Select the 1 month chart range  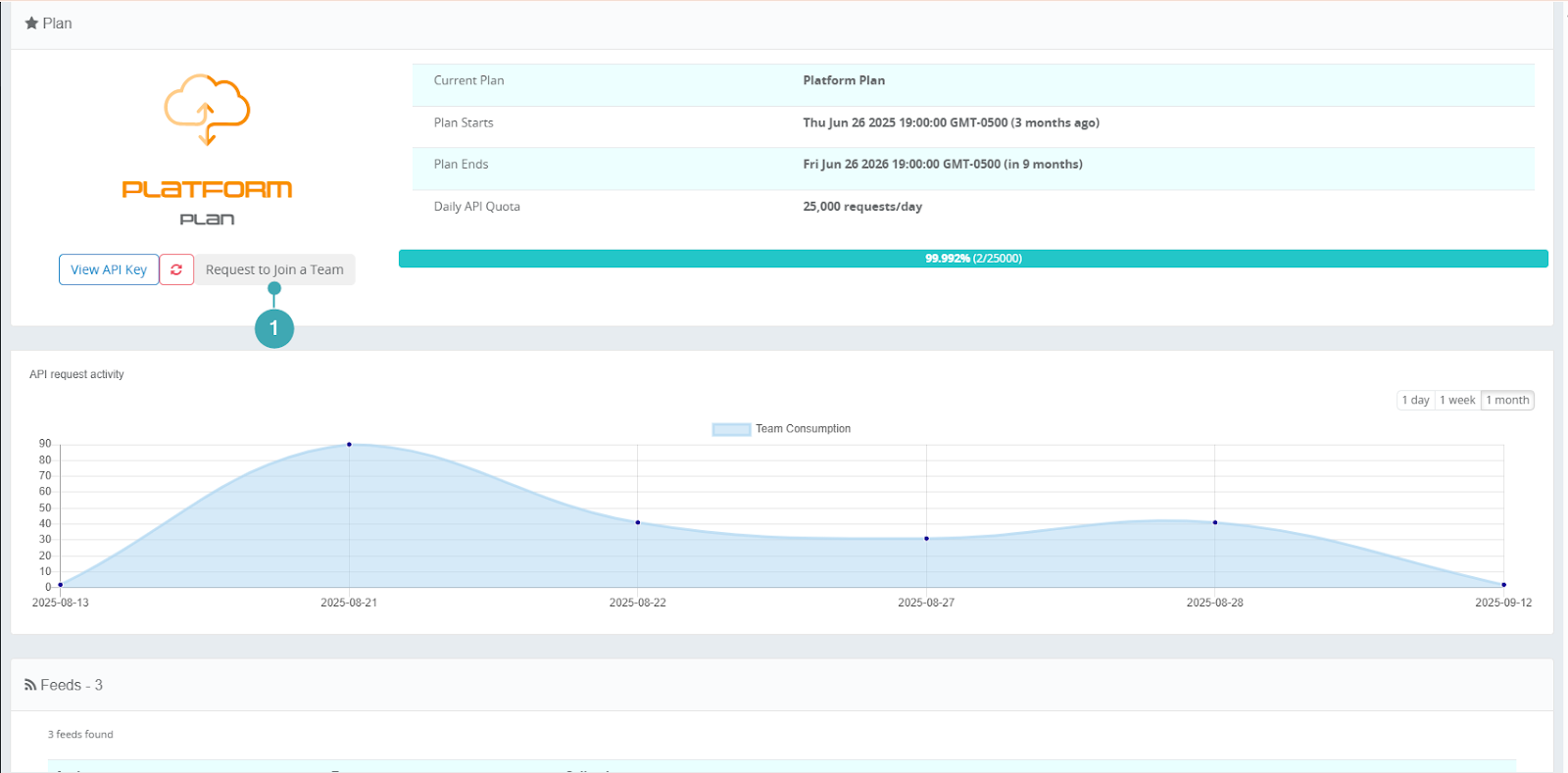1507,400
